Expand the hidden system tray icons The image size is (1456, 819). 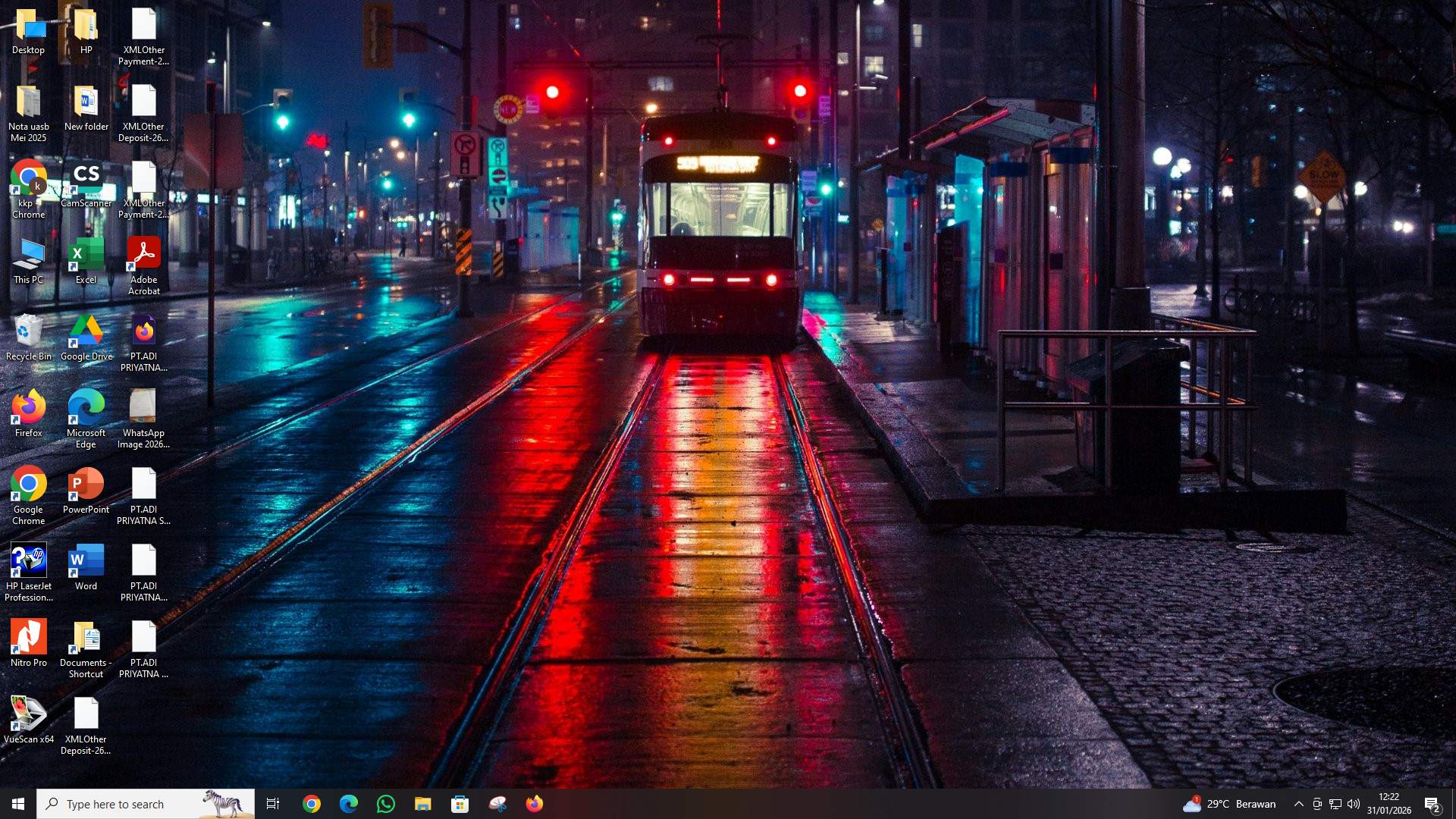coord(1298,804)
